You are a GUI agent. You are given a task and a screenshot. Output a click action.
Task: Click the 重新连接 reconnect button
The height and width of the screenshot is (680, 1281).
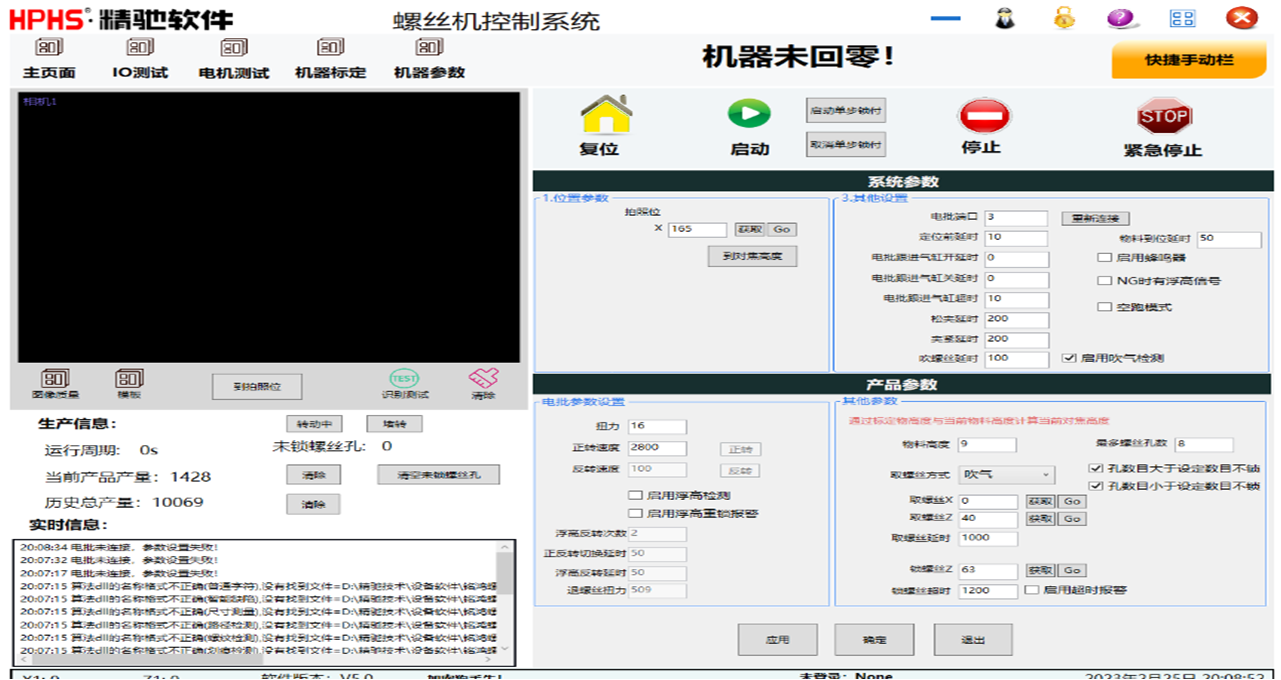pos(1095,218)
